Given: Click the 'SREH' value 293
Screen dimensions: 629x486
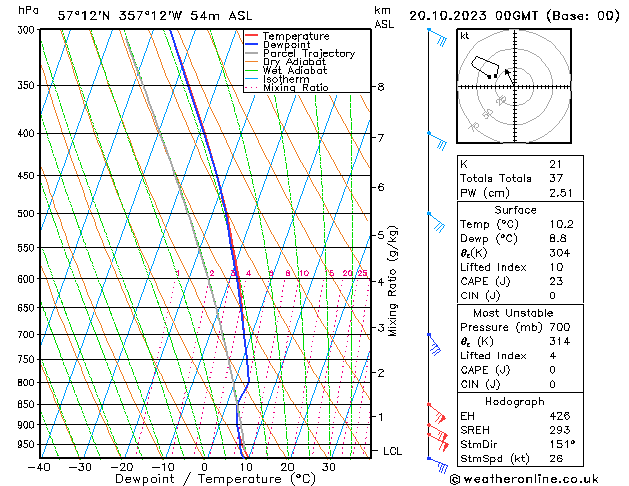Looking at the screenshot, I should tap(560, 430).
